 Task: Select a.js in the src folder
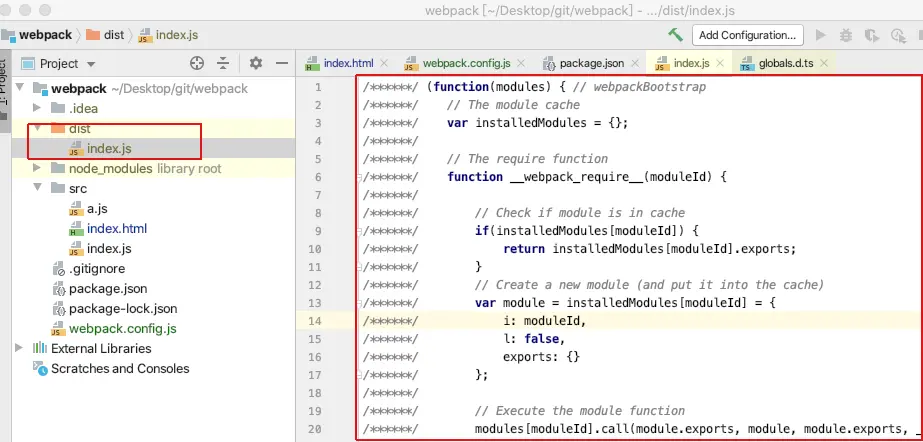coord(97,208)
